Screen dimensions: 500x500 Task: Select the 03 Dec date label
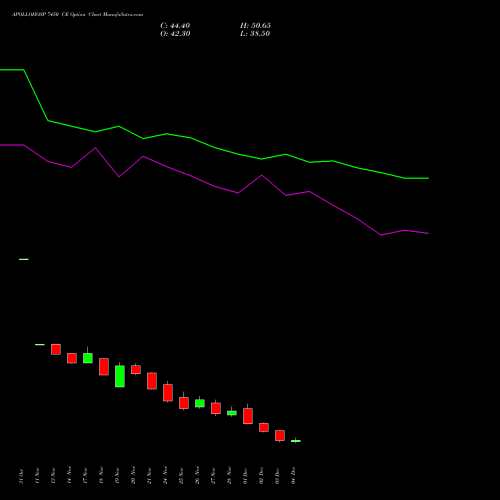click(277, 476)
